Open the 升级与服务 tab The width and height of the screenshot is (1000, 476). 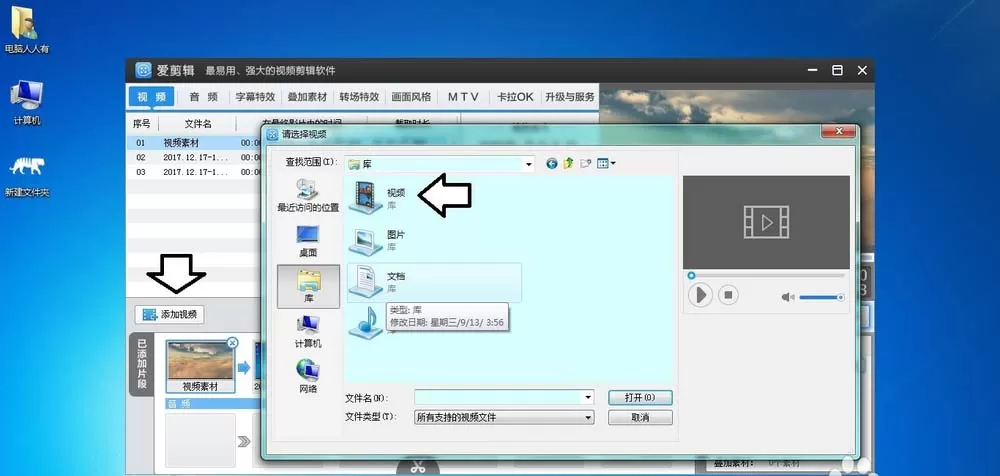tap(570, 97)
